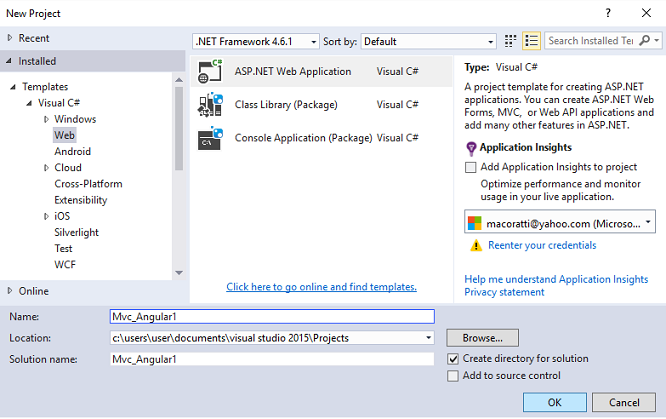The height and width of the screenshot is (419, 666).
Task: Click the search magnifier icon
Action: tap(644, 40)
